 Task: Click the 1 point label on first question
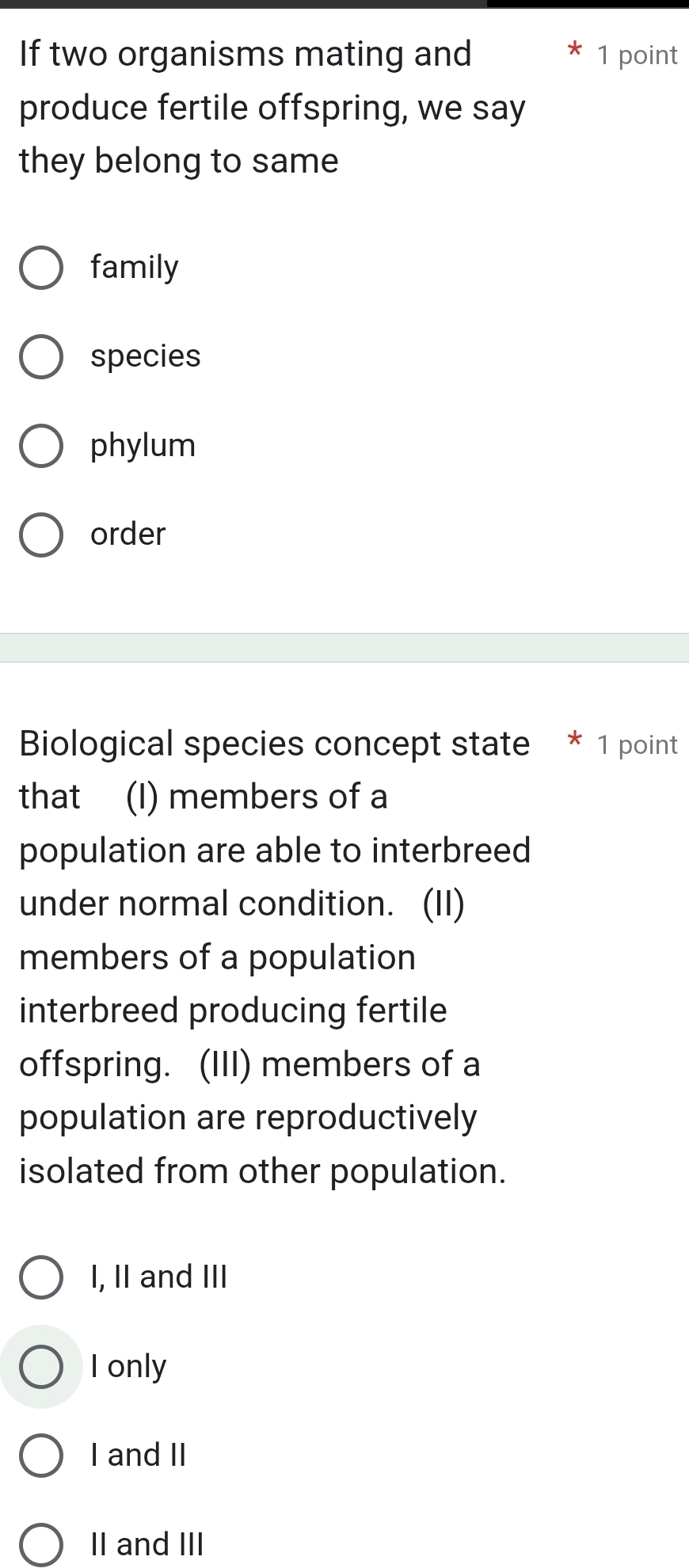tap(638, 55)
